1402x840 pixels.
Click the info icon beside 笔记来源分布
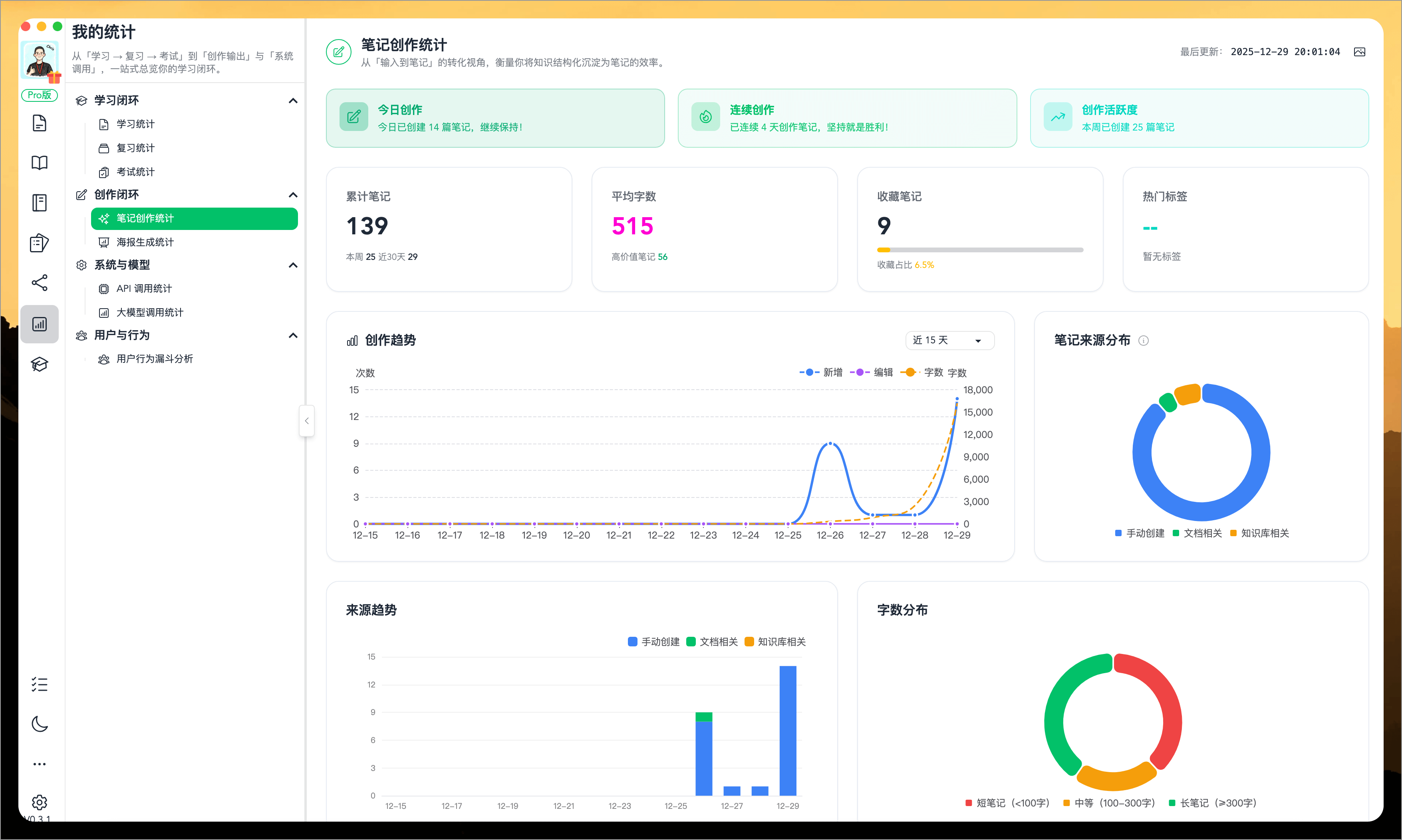(1143, 341)
